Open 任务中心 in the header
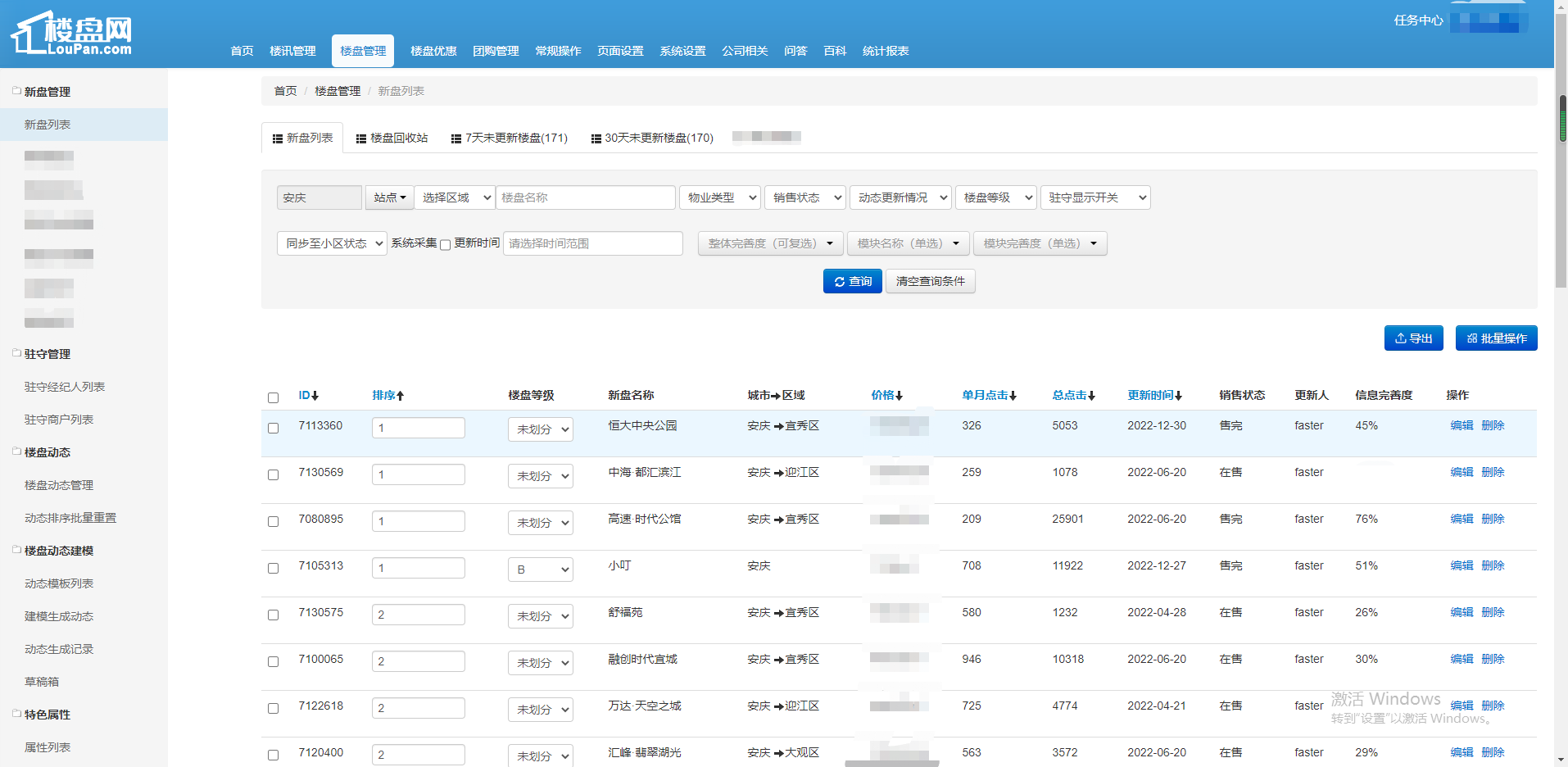Screen dimensions: 1568x767 point(1418,20)
